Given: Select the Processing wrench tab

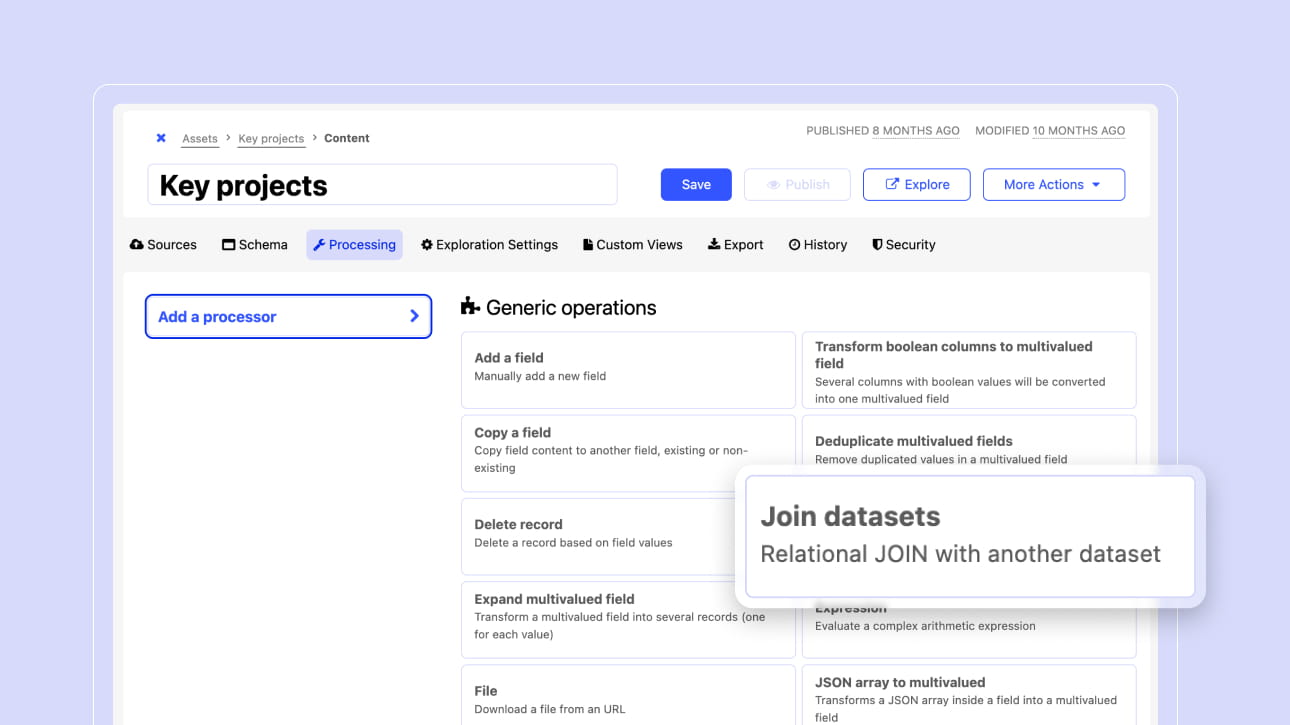Looking at the screenshot, I should pos(354,245).
